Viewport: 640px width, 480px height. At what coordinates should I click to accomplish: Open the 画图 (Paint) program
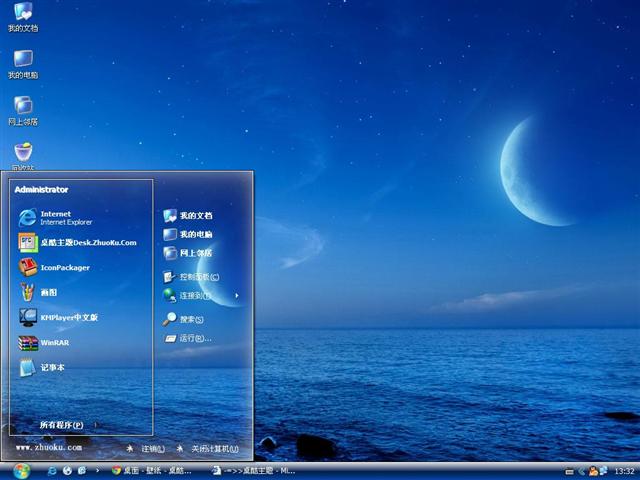(48, 292)
